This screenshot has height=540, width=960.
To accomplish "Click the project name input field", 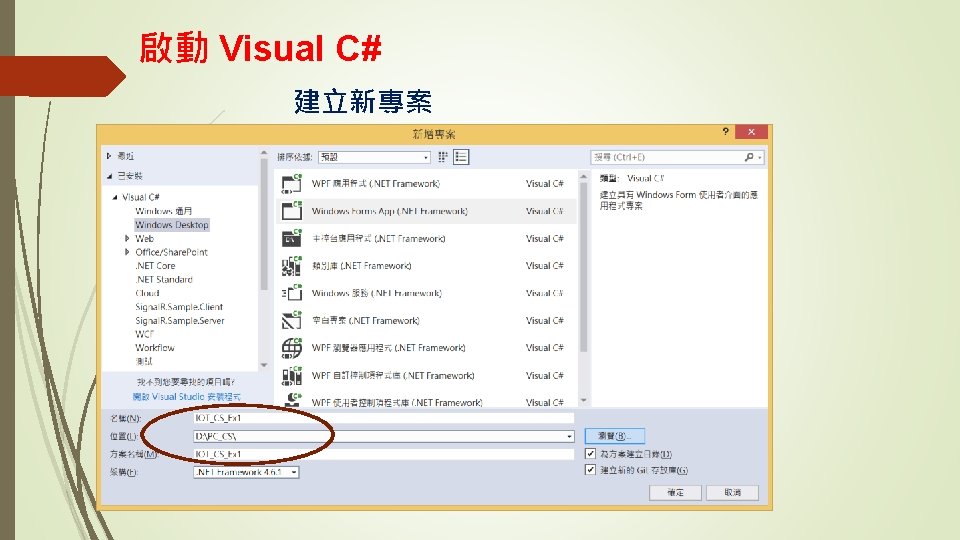I will [383, 418].
